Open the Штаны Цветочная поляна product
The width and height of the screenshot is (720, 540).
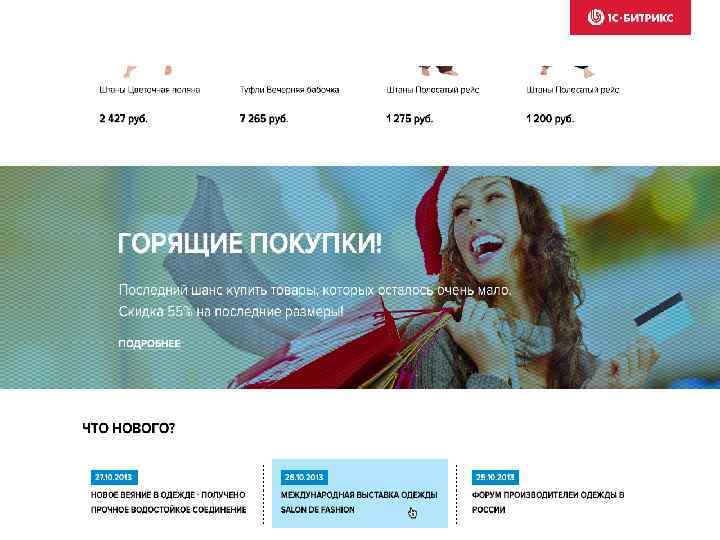point(150,90)
